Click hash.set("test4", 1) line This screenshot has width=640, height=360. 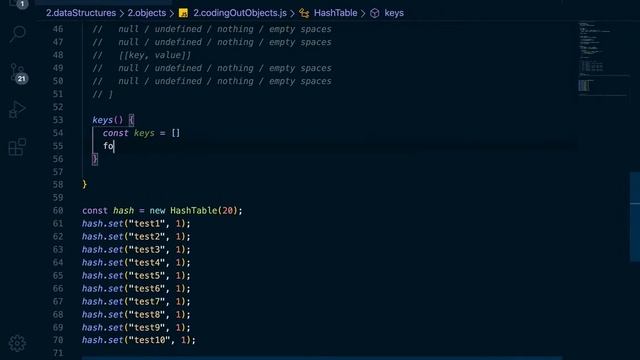click(x=136, y=262)
